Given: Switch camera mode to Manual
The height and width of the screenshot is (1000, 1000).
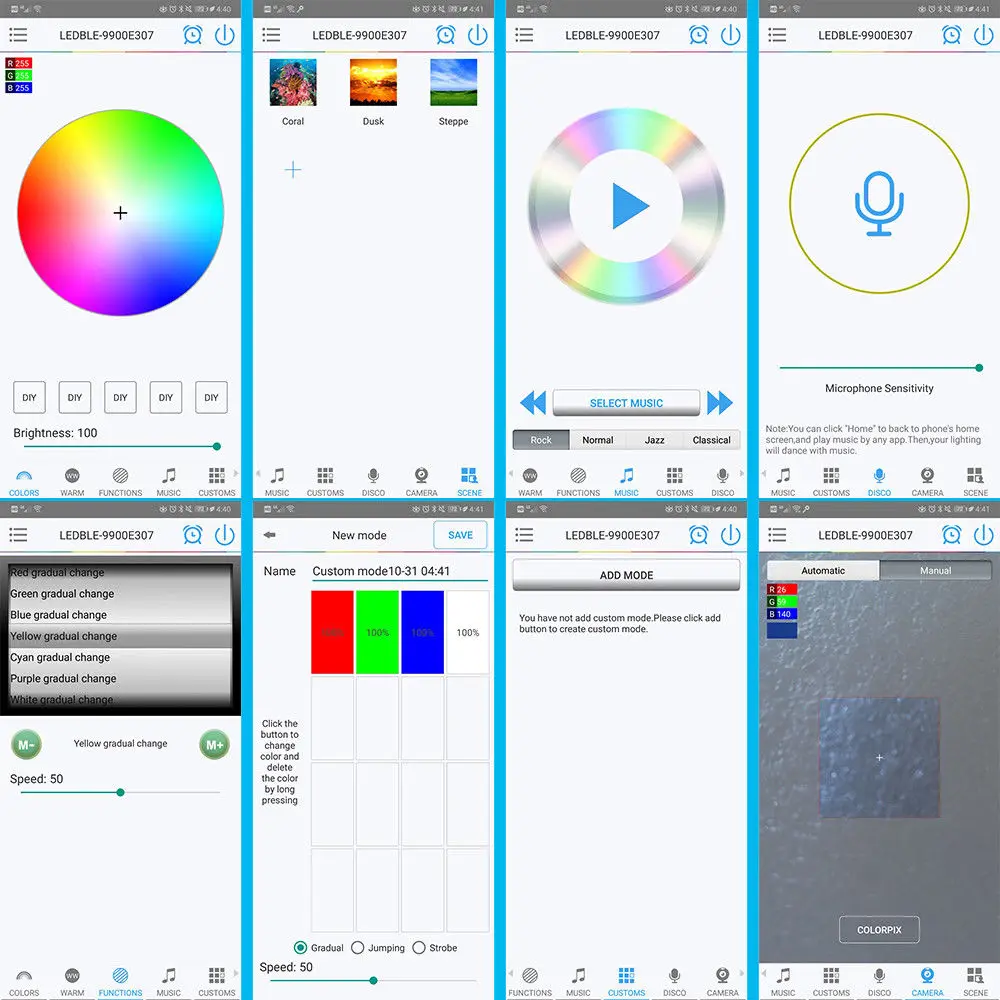Looking at the screenshot, I should (935, 571).
